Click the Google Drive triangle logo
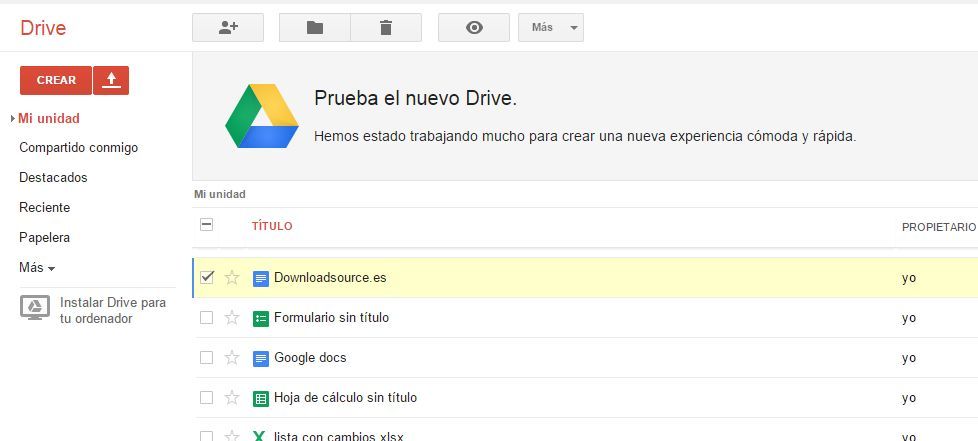Image resolution: width=978 pixels, height=441 pixels. (x=261, y=117)
